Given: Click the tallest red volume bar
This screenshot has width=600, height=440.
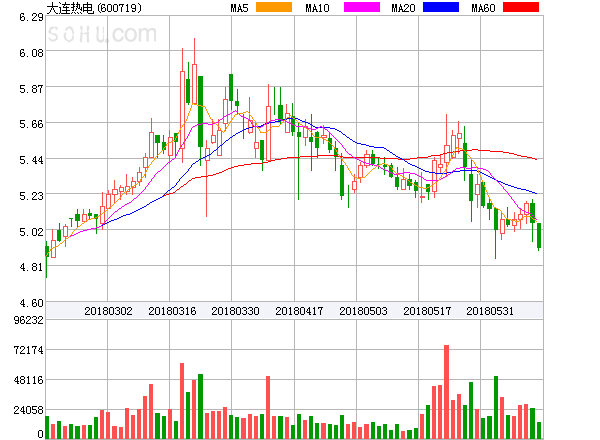Looking at the screenshot, I should pyautogui.click(x=446, y=392).
